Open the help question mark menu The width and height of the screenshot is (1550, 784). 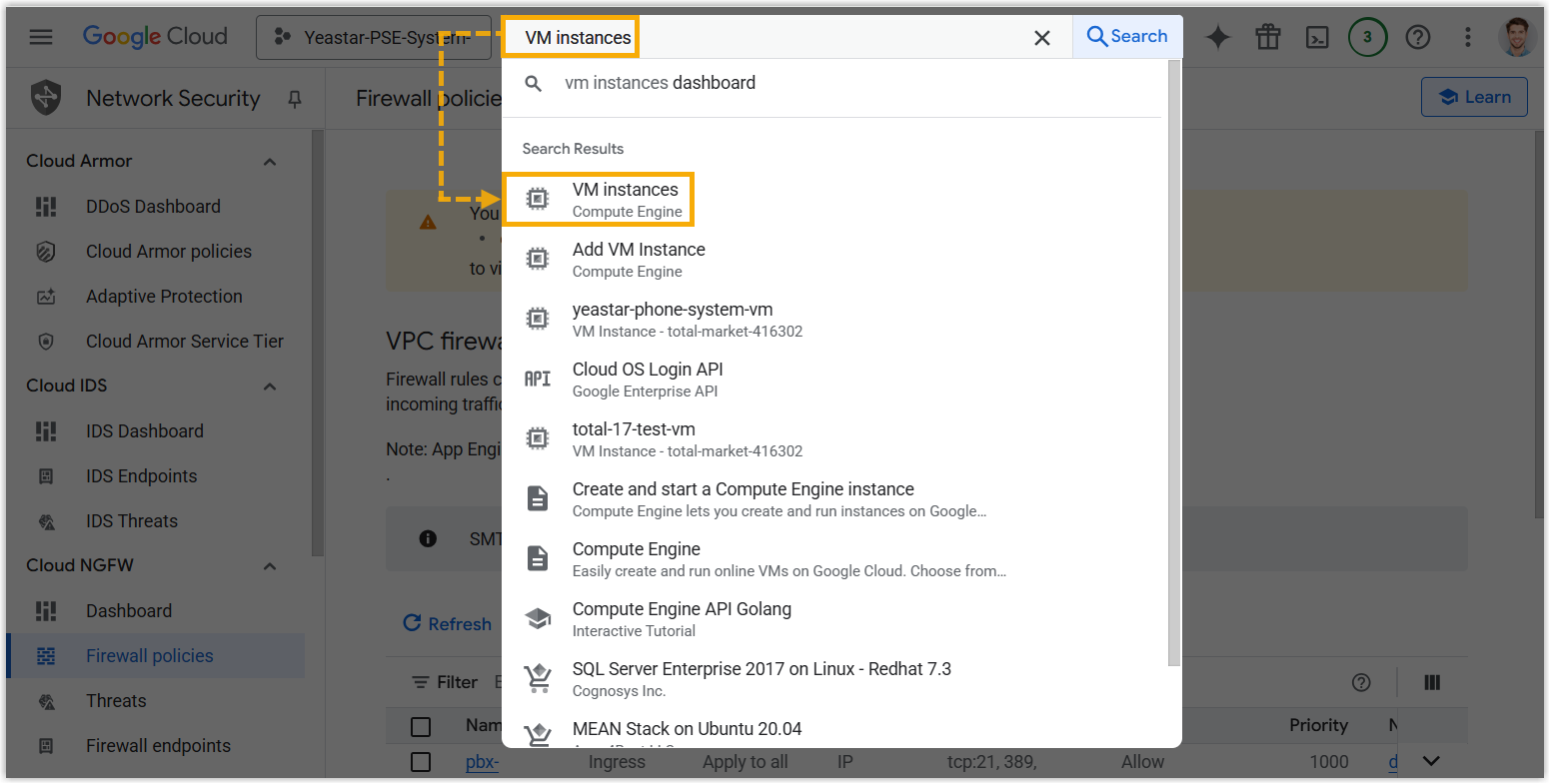tap(1417, 38)
